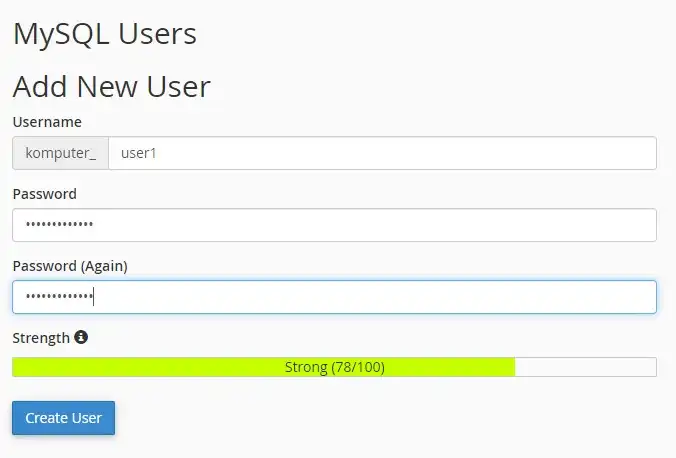
Task: Place cursor on user1 text in Username
Action: pyautogui.click(x=138, y=153)
